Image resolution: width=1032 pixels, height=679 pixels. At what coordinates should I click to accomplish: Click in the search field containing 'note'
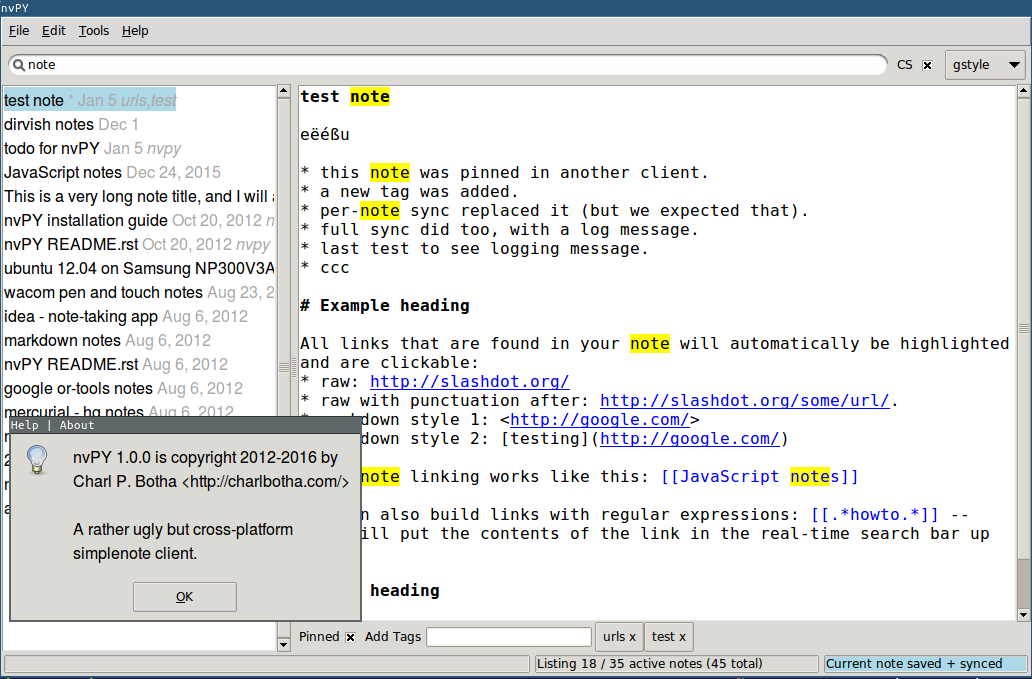pyautogui.click(x=448, y=64)
